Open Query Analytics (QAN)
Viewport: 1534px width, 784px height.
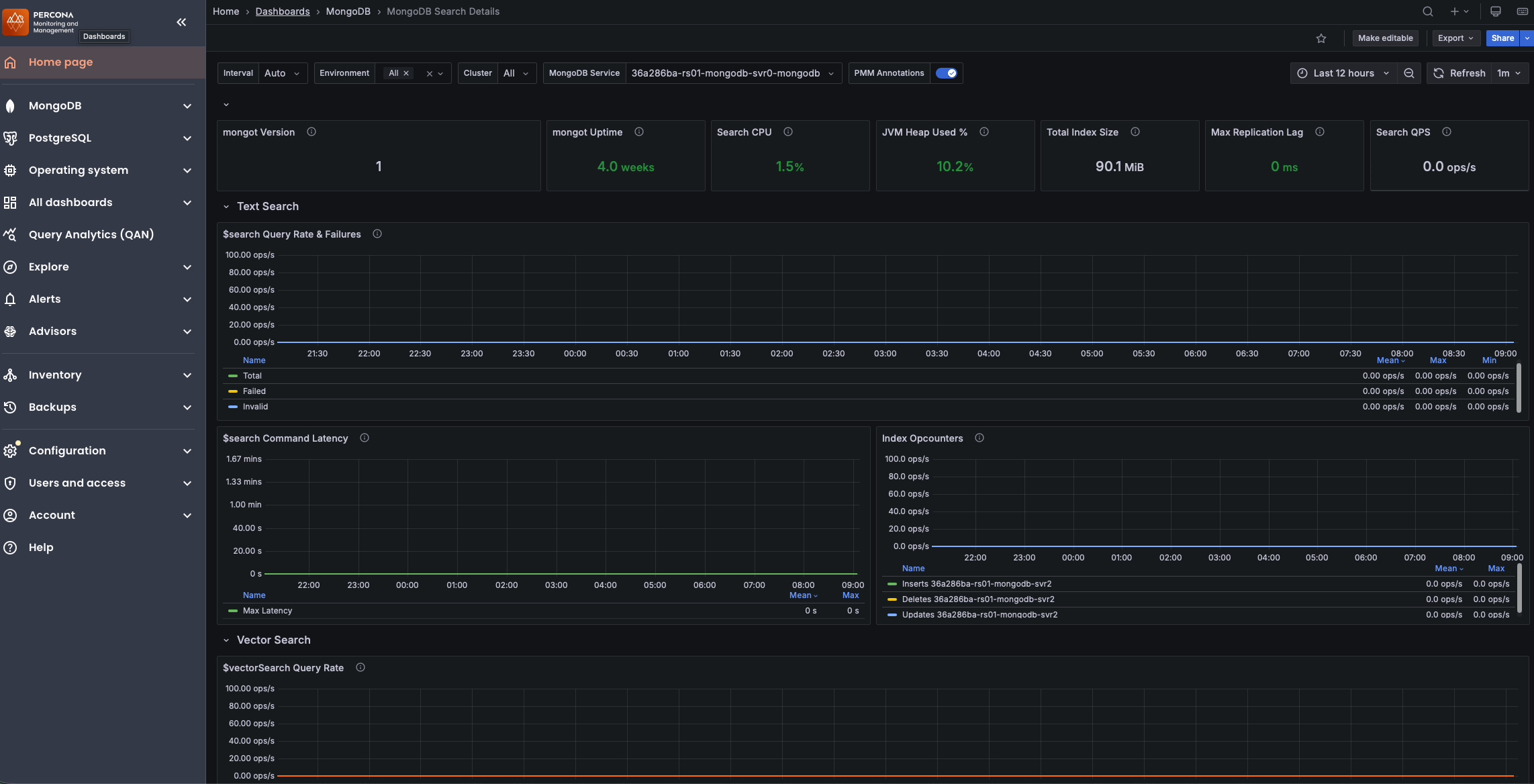coord(91,235)
